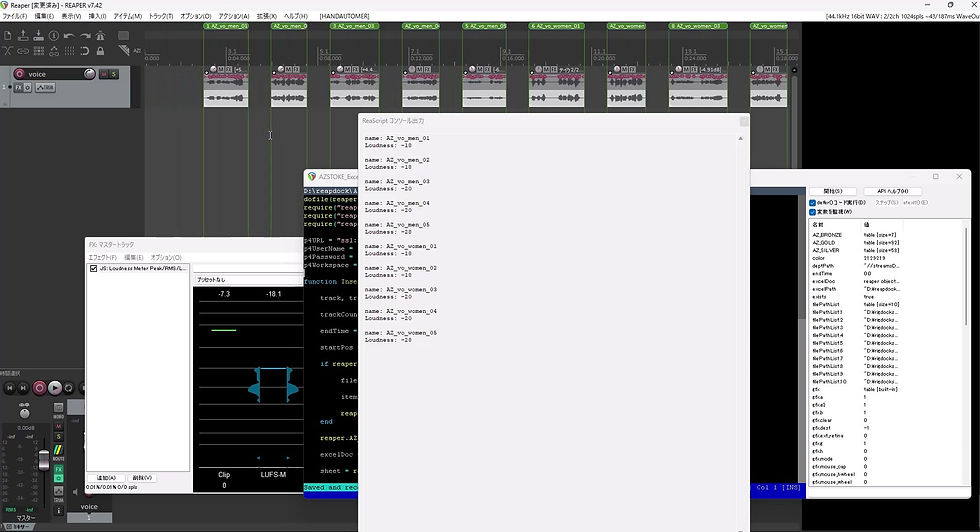980x532 pixels.
Task: Toggle defer code execution checkbox
Action: [x=812, y=203]
